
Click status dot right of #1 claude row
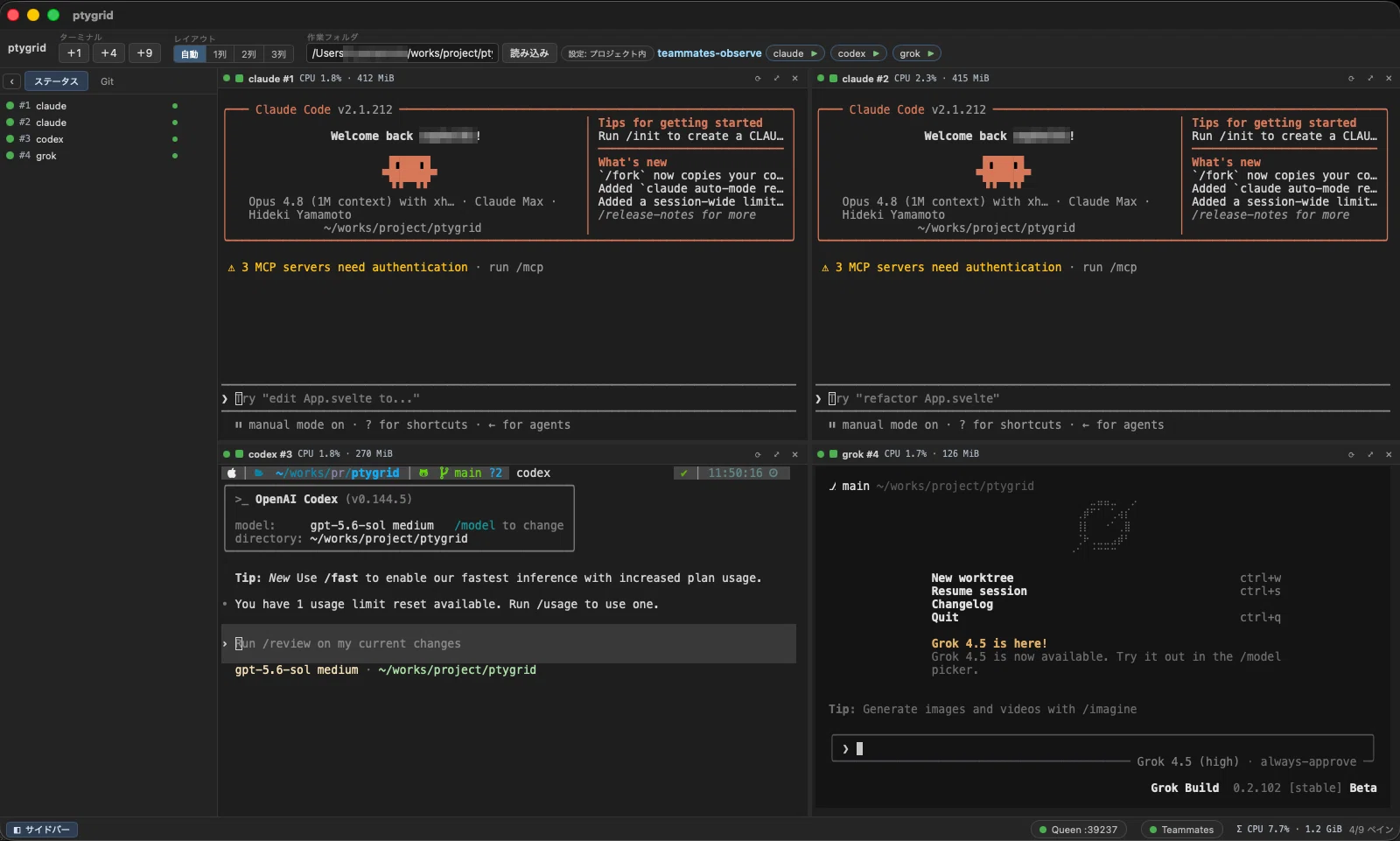pyautogui.click(x=175, y=106)
